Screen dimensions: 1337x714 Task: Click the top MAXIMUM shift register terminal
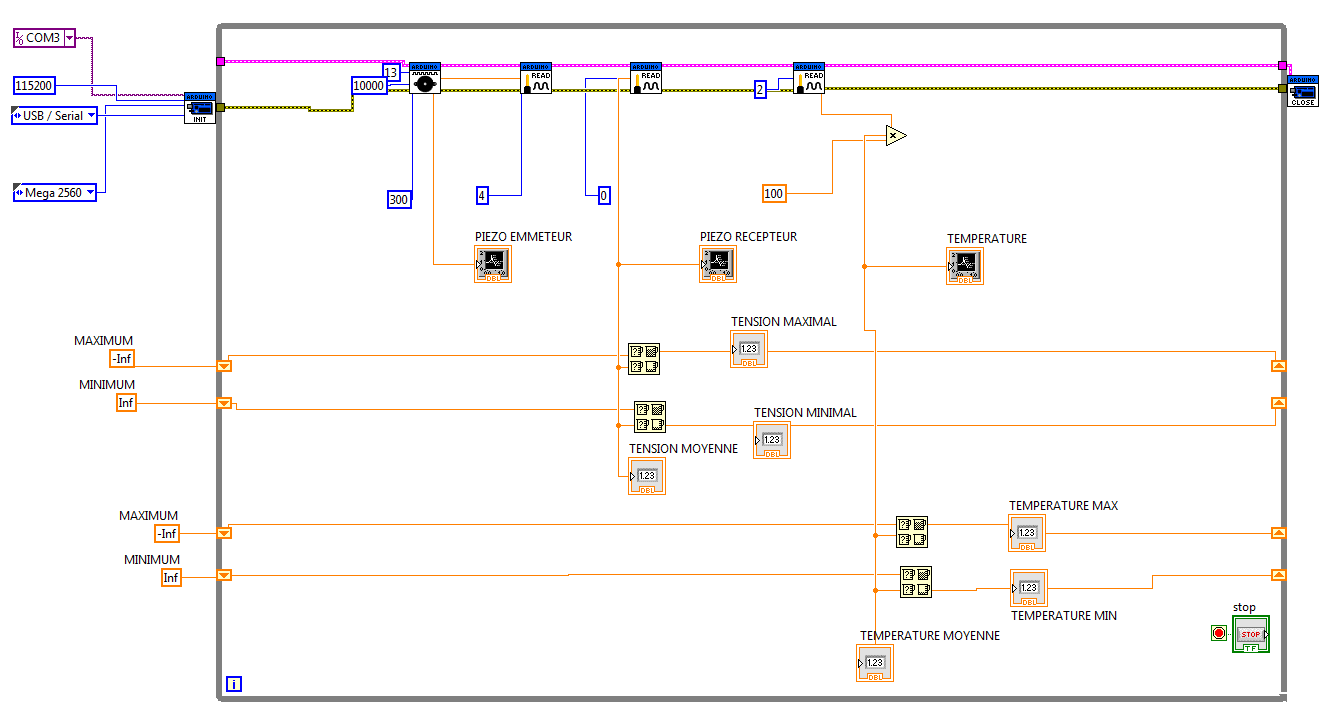[224, 366]
